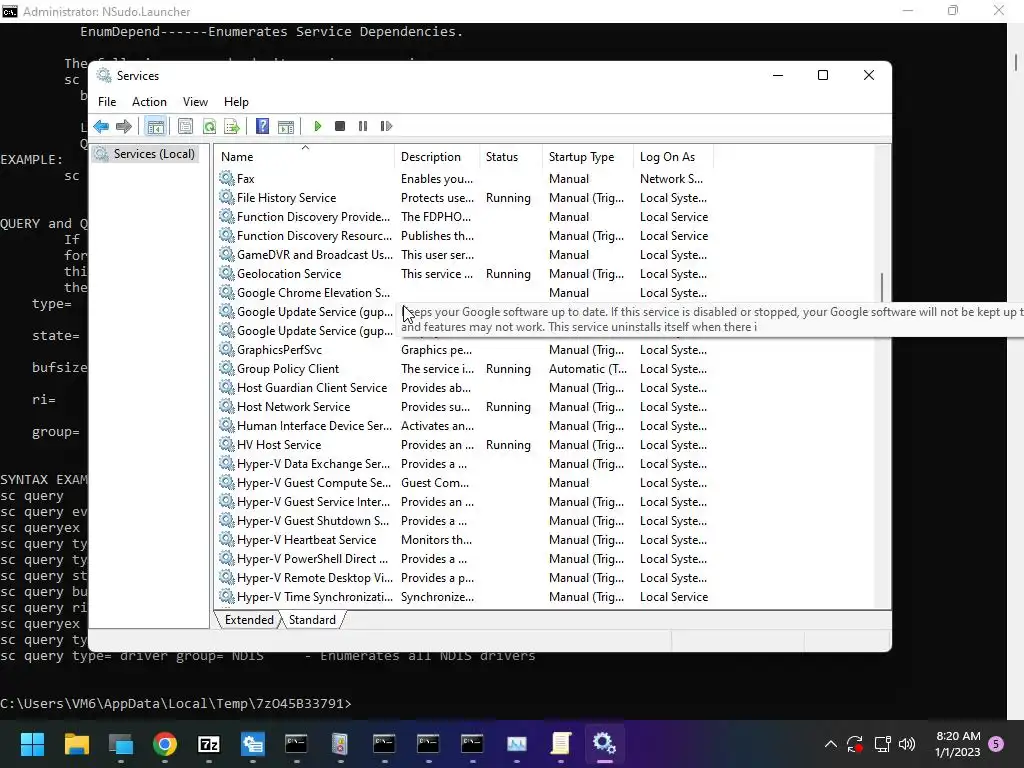Screen dimensions: 1024x768
Task: Sort by Startup Type column header
Action: [x=588, y=157]
